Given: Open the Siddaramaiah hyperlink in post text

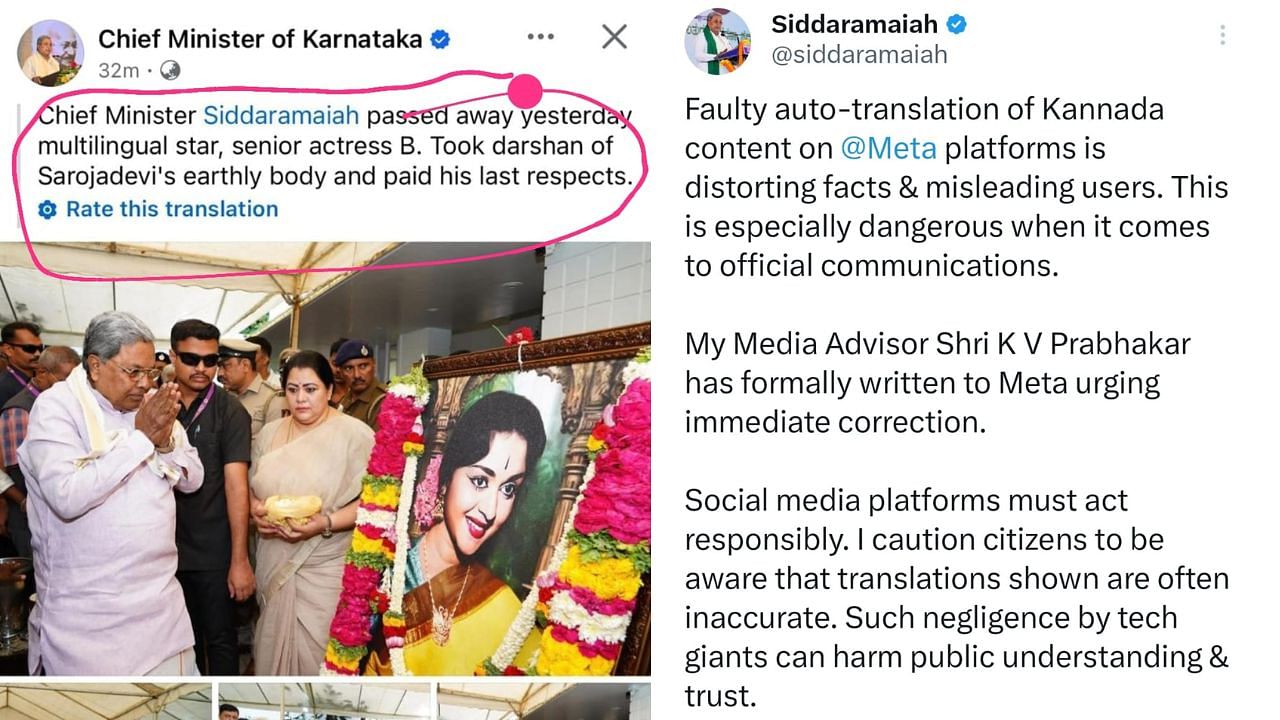Looking at the screenshot, I should click(x=281, y=116).
